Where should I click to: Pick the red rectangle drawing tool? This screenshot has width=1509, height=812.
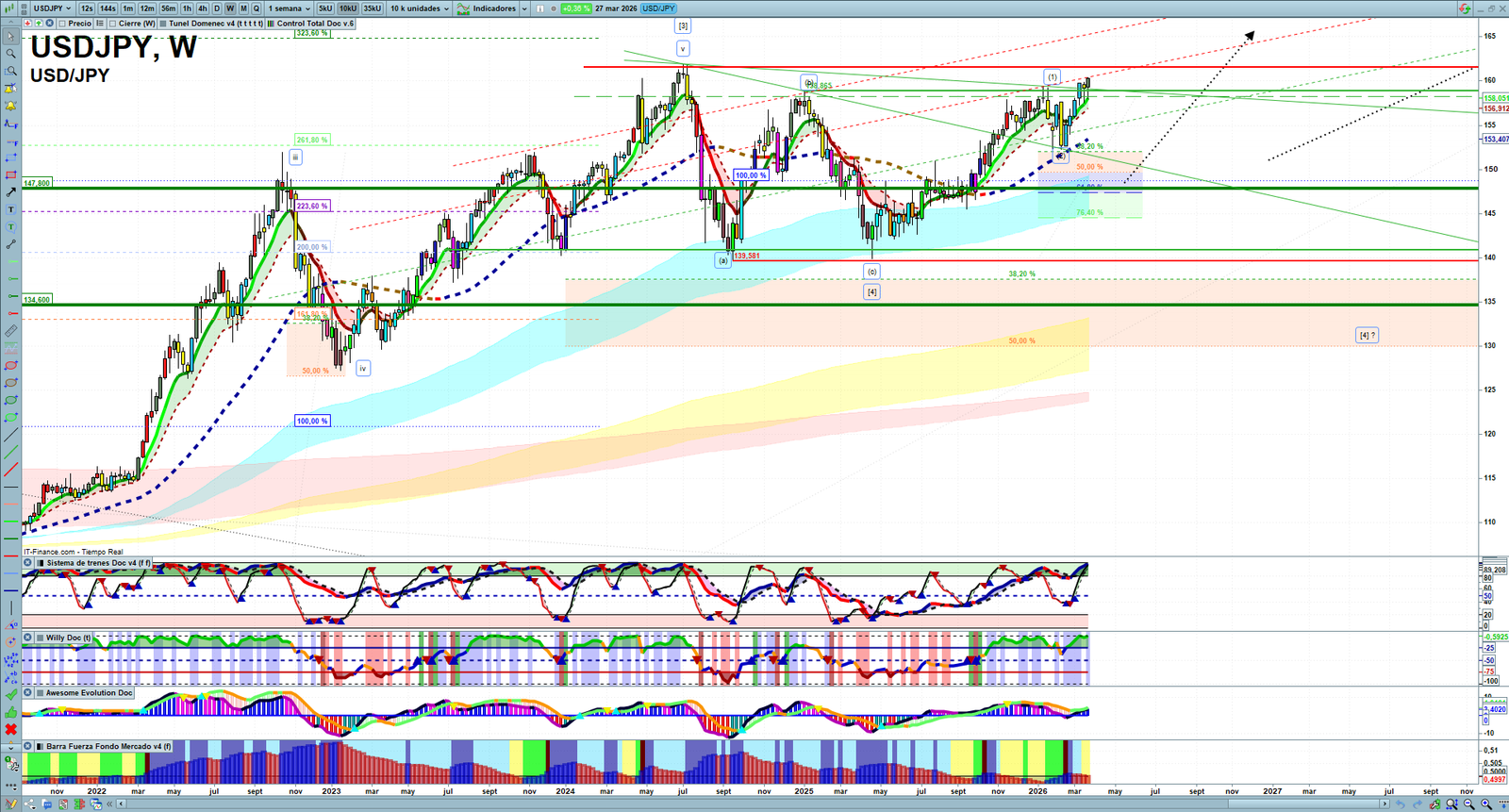click(10, 175)
